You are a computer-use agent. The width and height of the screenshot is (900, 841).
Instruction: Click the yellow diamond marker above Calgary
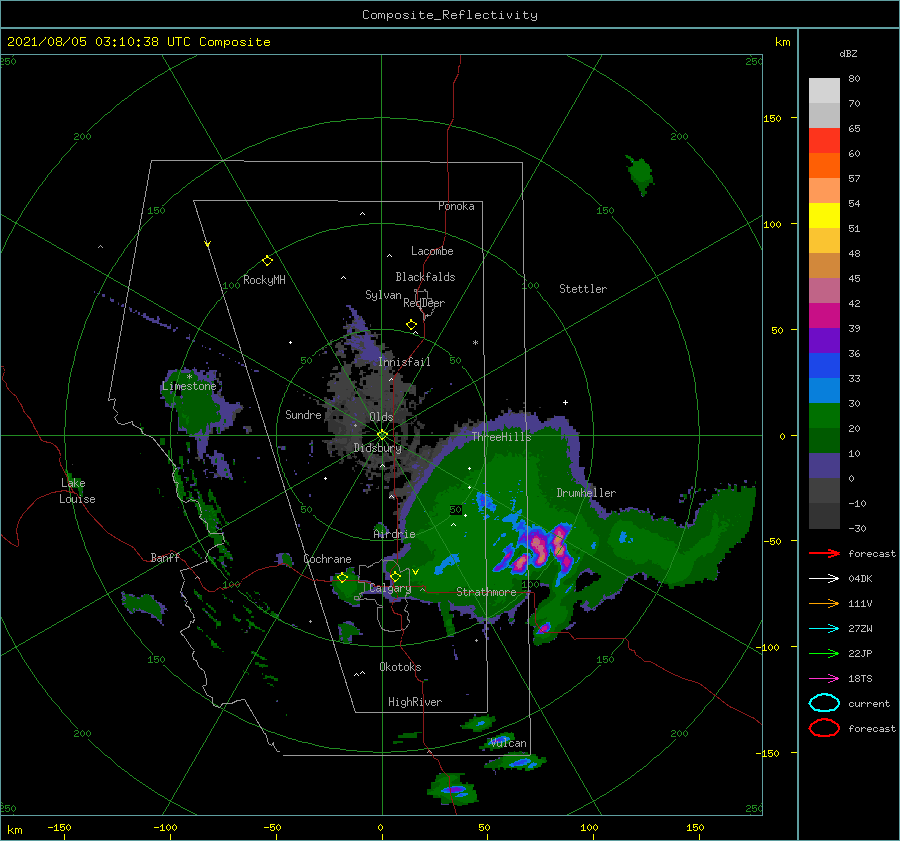click(x=395, y=576)
